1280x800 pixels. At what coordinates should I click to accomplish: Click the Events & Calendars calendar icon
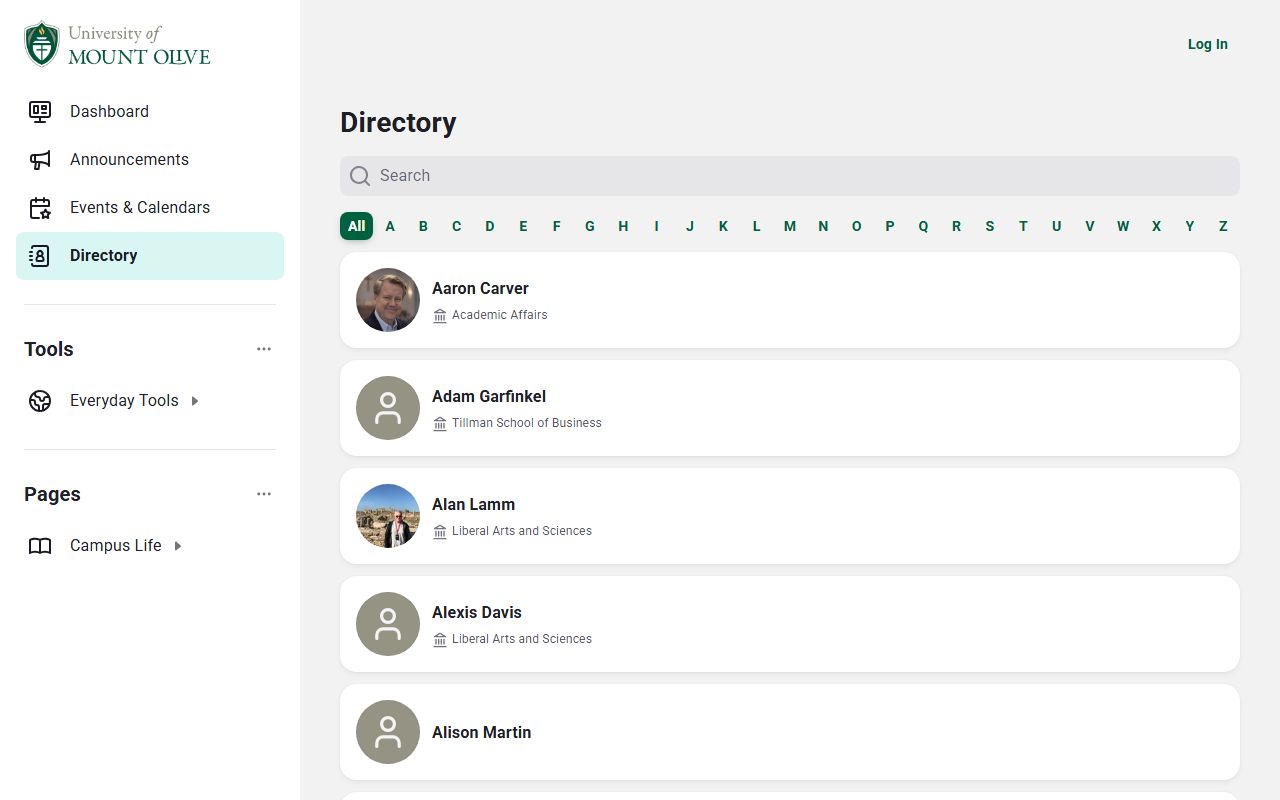tap(40, 207)
